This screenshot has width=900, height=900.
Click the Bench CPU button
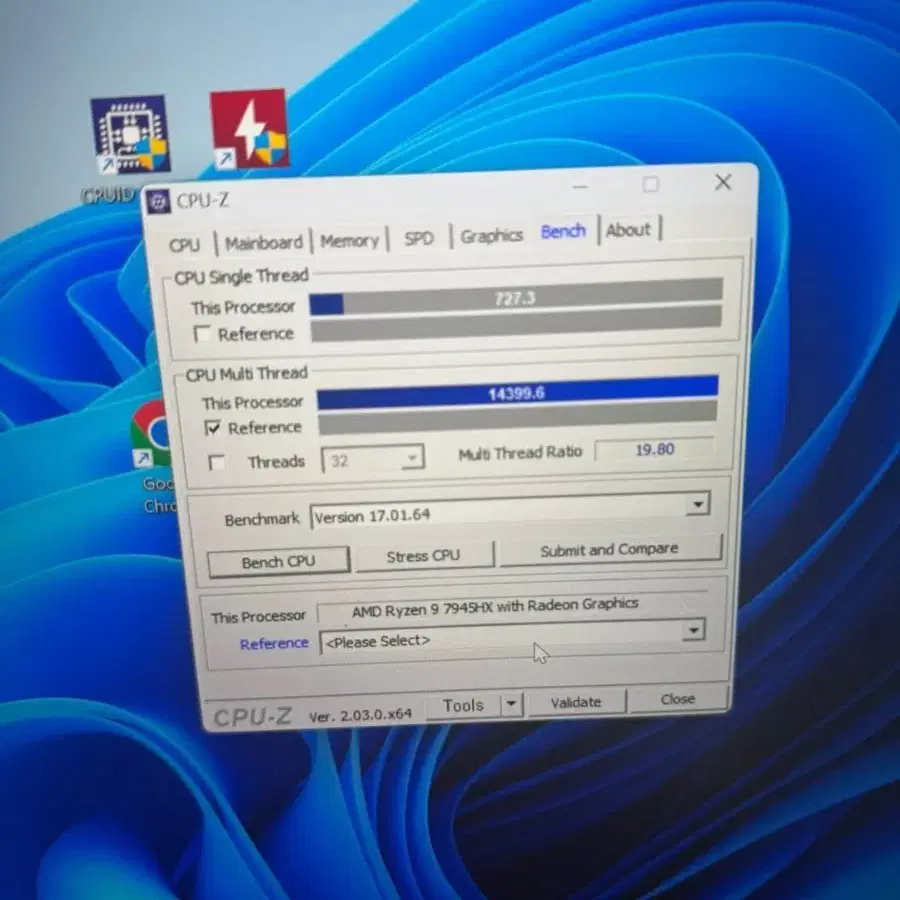[x=279, y=561]
